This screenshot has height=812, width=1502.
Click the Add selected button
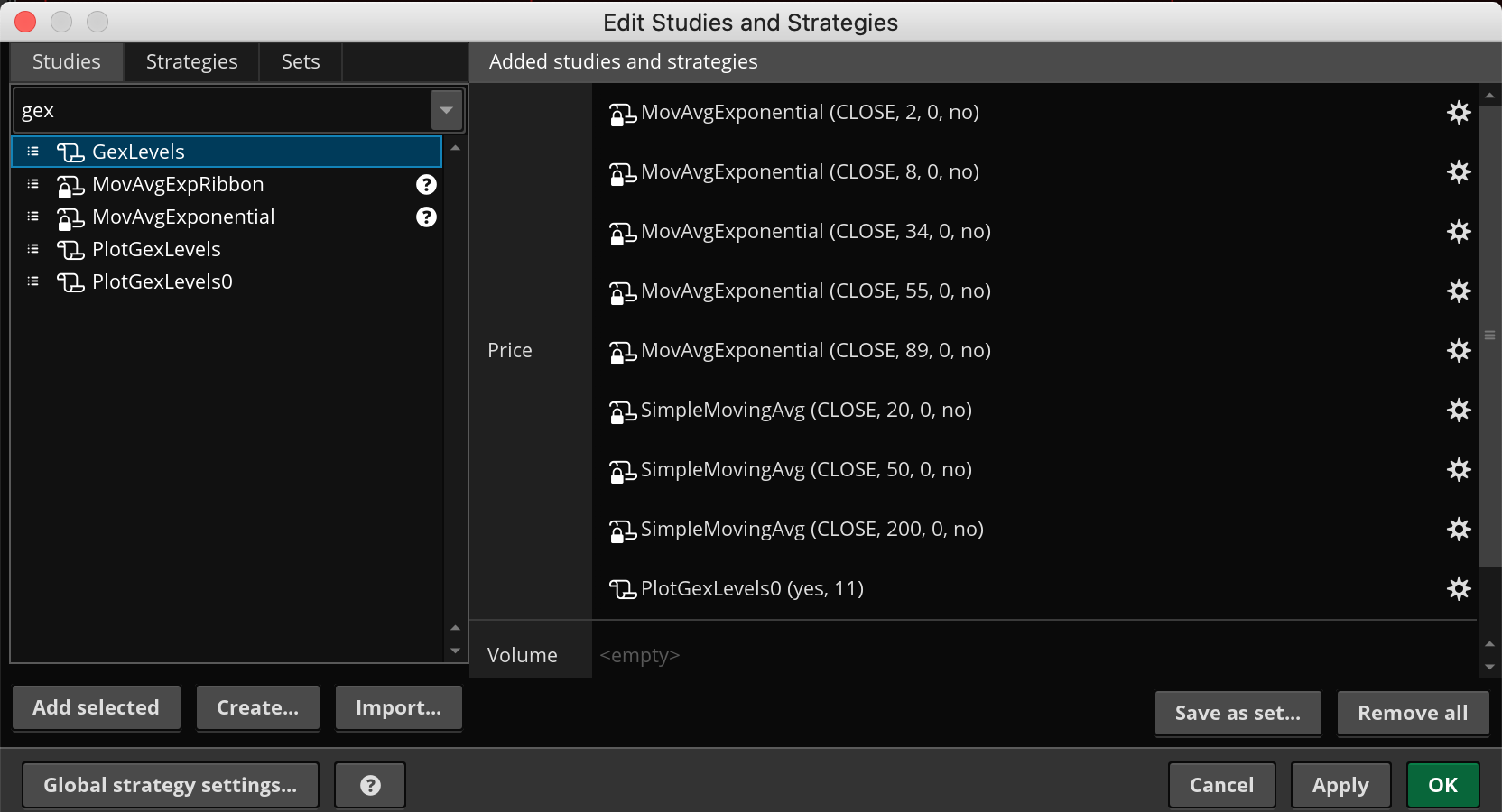click(97, 707)
